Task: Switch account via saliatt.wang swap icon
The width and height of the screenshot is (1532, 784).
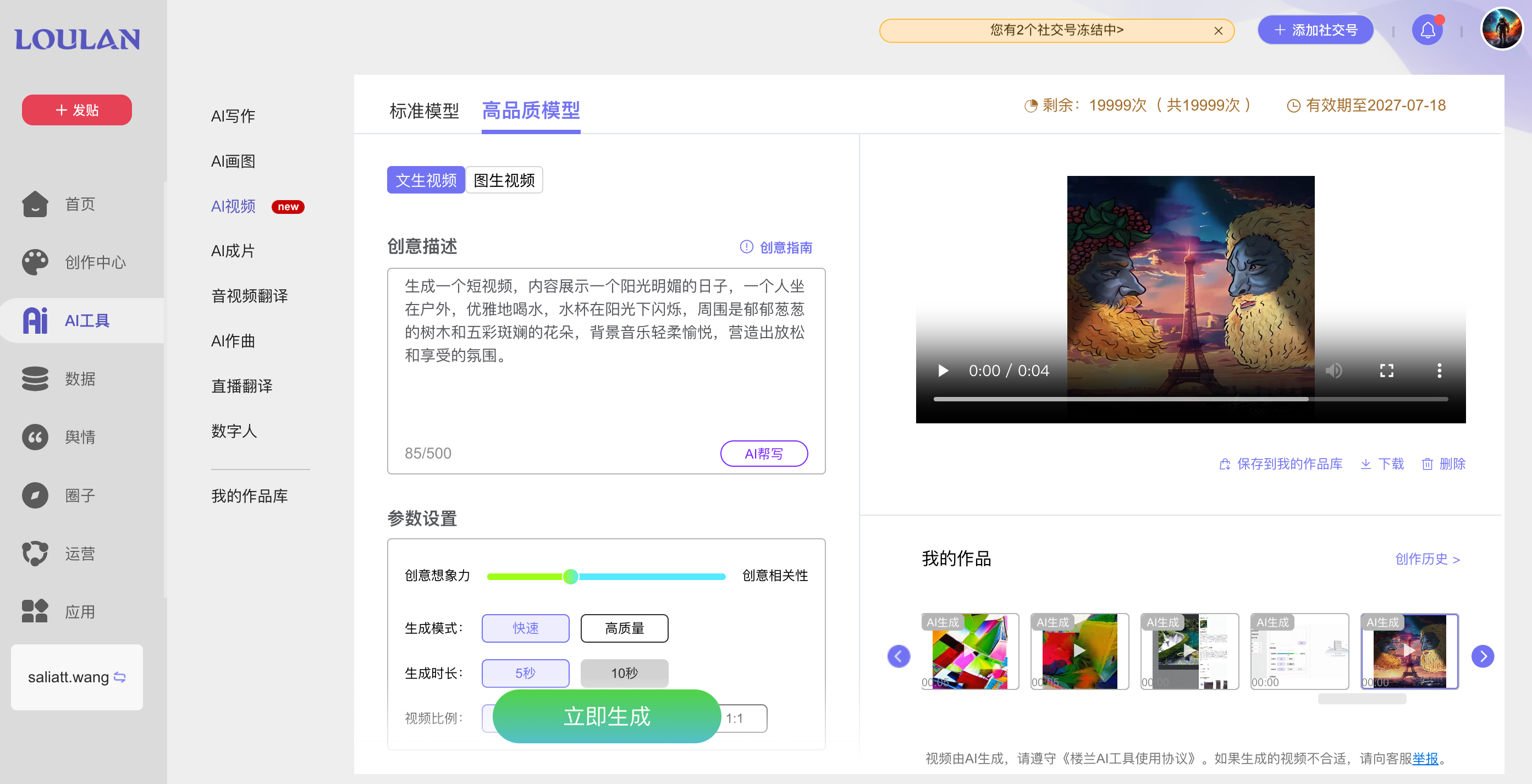Action: tap(119, 677)
